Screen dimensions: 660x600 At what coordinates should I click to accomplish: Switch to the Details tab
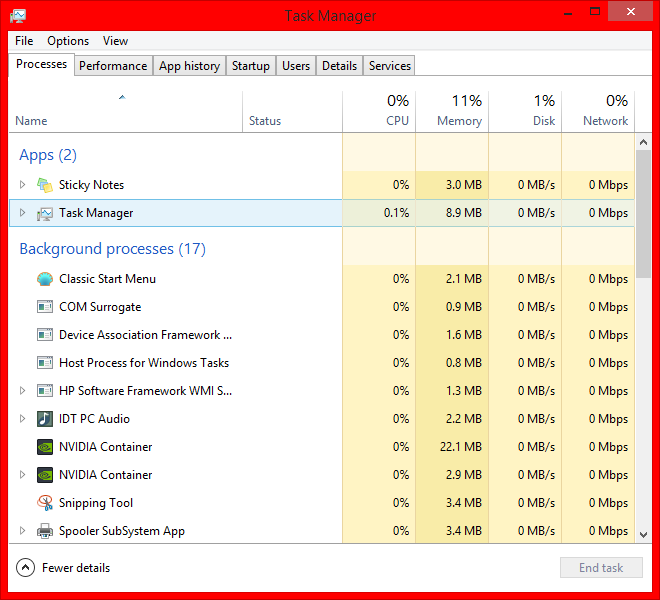tap(339, 66)
